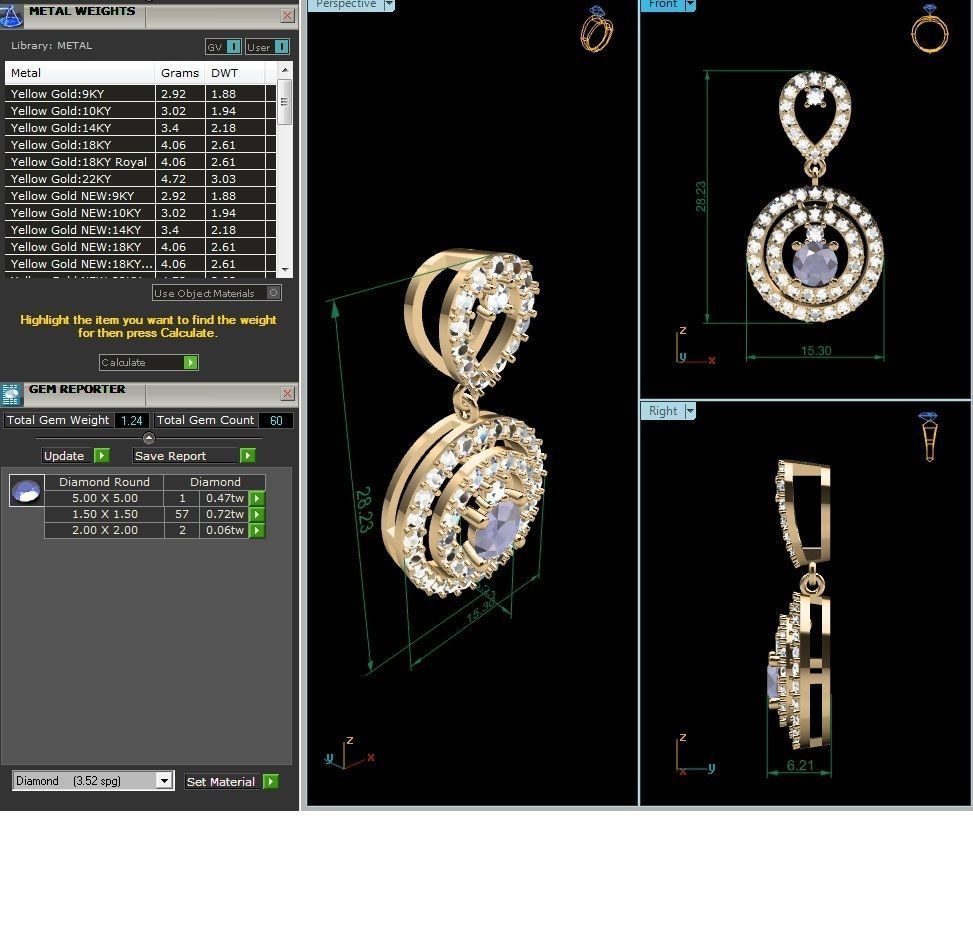The image size is (973, 931).
Task: Select the Yellow Gold:9KY row
Action: [x=140, y=94]
